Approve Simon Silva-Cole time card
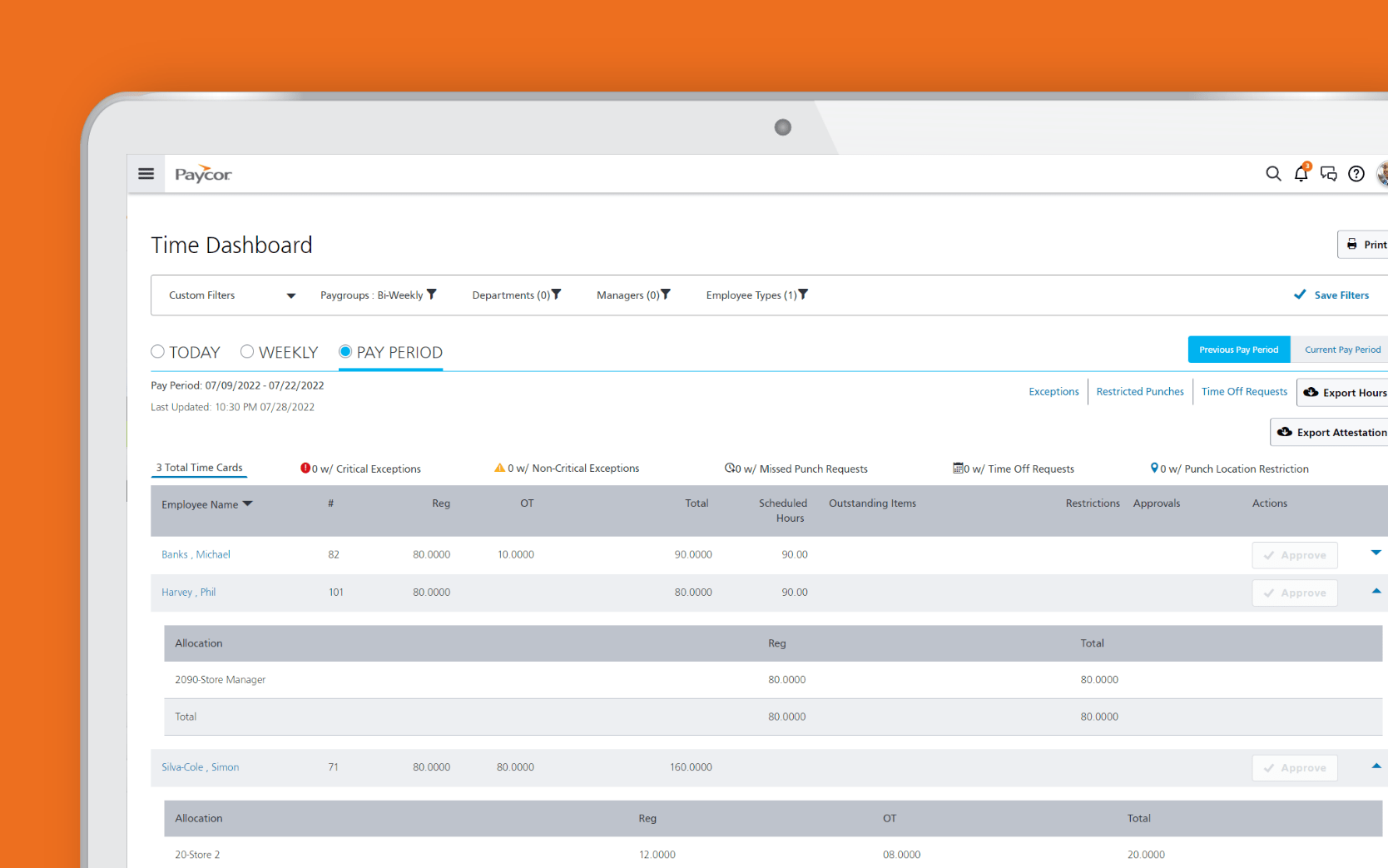1388x868 pixels. [1295, 767]
